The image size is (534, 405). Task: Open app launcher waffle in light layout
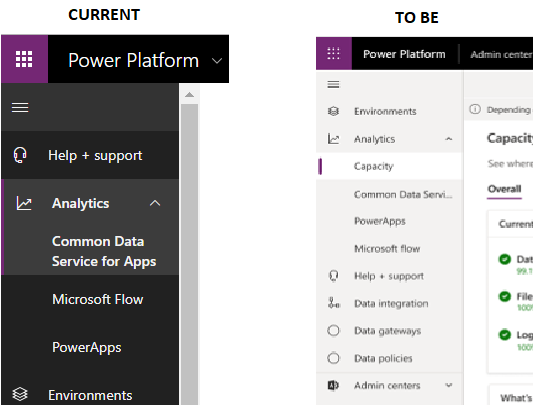tap(333, 53)
